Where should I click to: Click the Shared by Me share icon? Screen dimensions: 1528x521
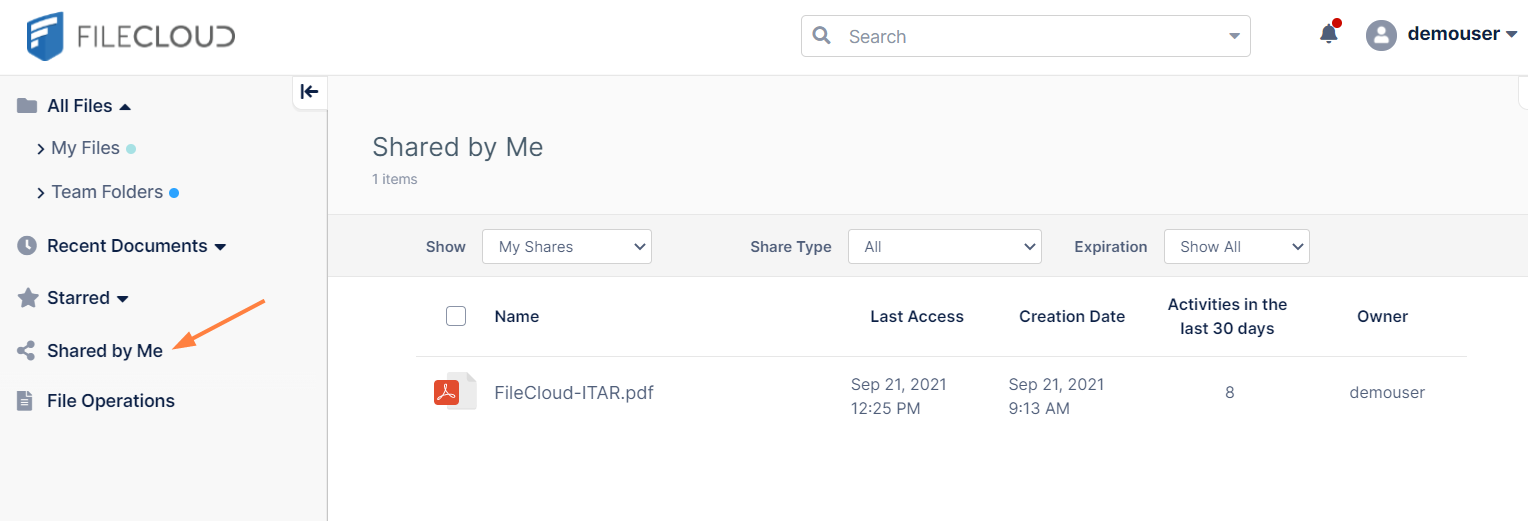[27, 351]
